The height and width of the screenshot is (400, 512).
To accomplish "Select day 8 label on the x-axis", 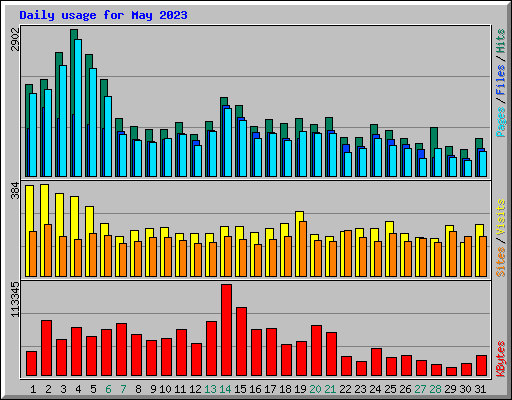I will pyautogui.click(x=138, y=389).
